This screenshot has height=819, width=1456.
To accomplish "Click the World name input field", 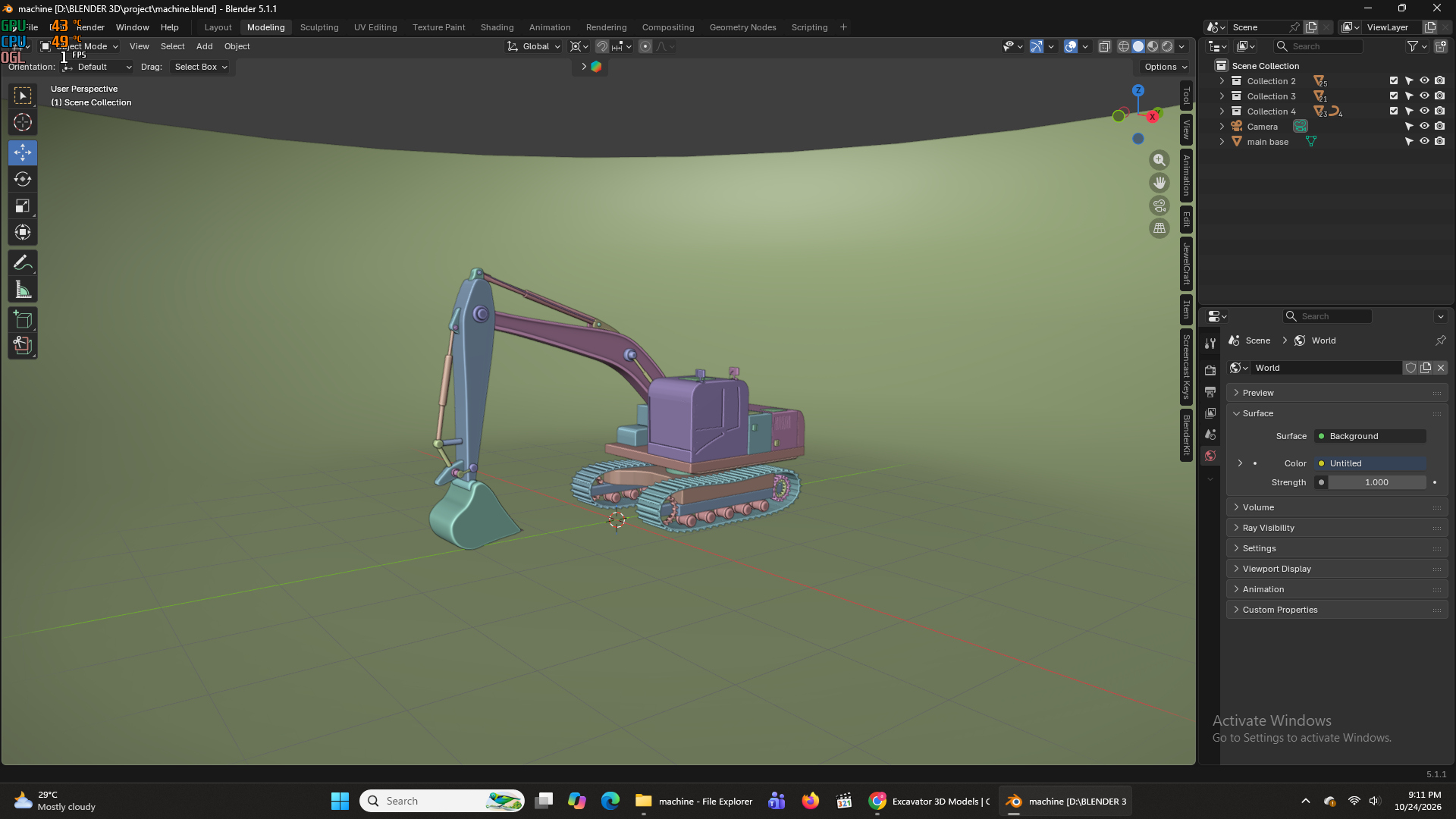I will 1326,368.
